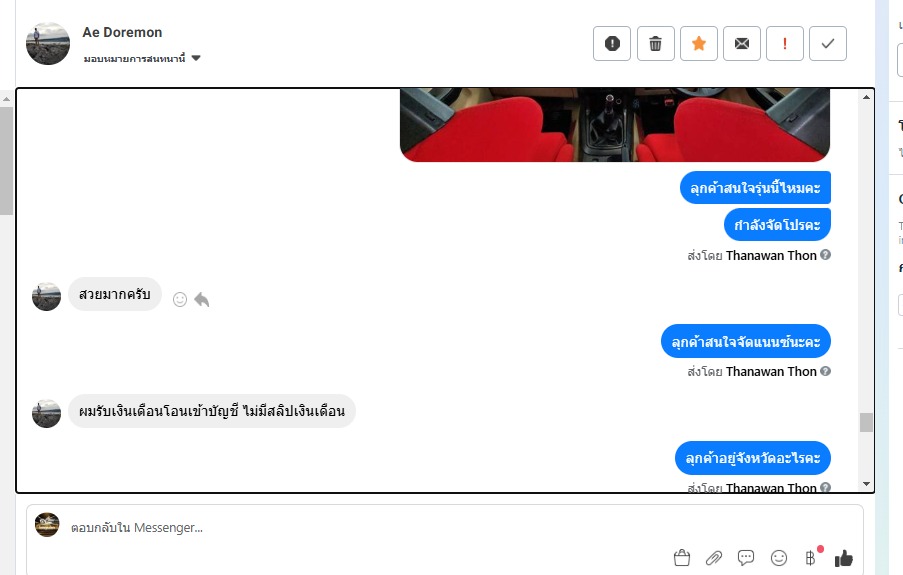Flag conversation with red exclamation icon
903x575 pixels.
pos(784,43)
